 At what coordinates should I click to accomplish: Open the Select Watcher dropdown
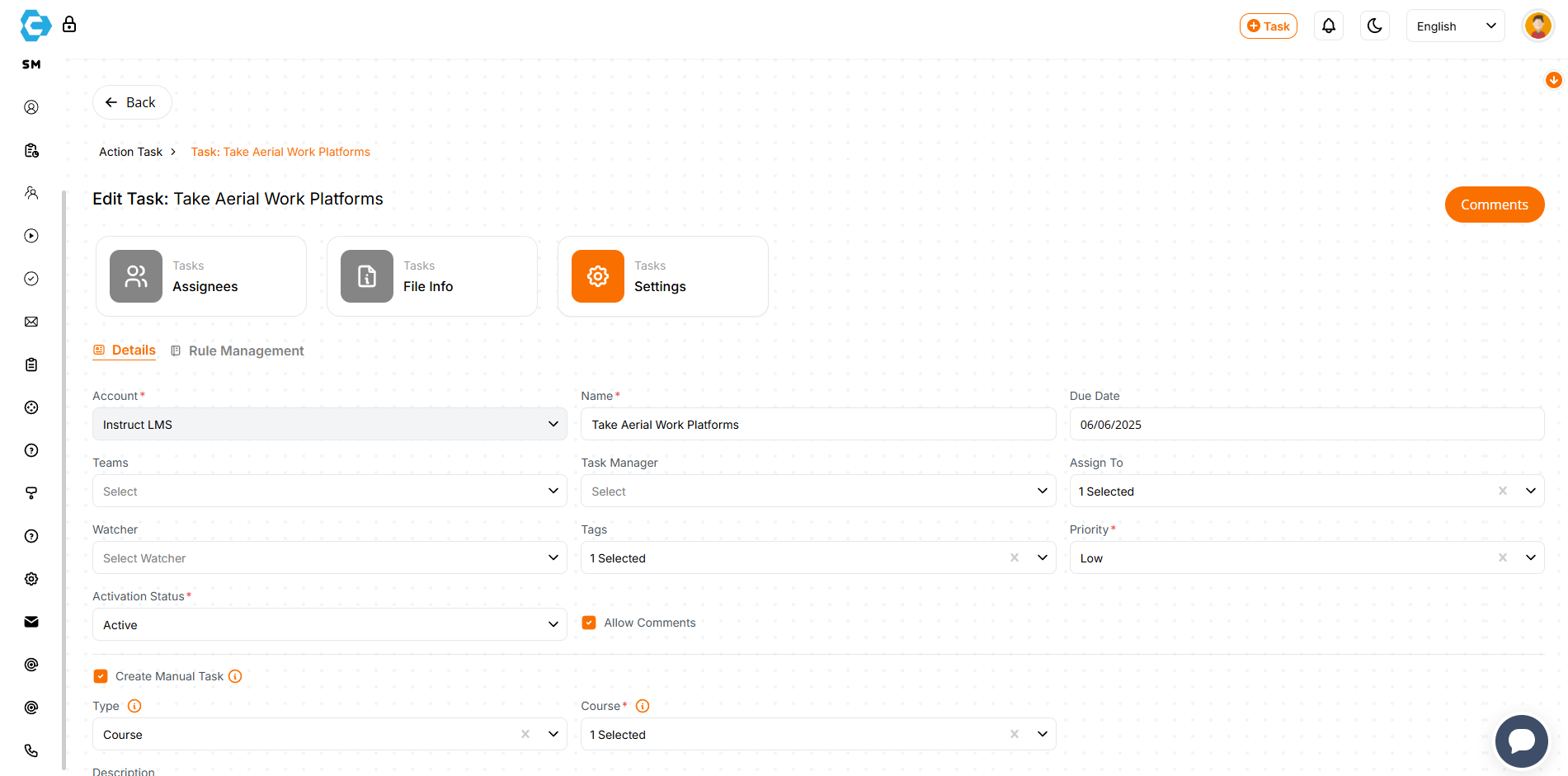click(x=329, y=558)
